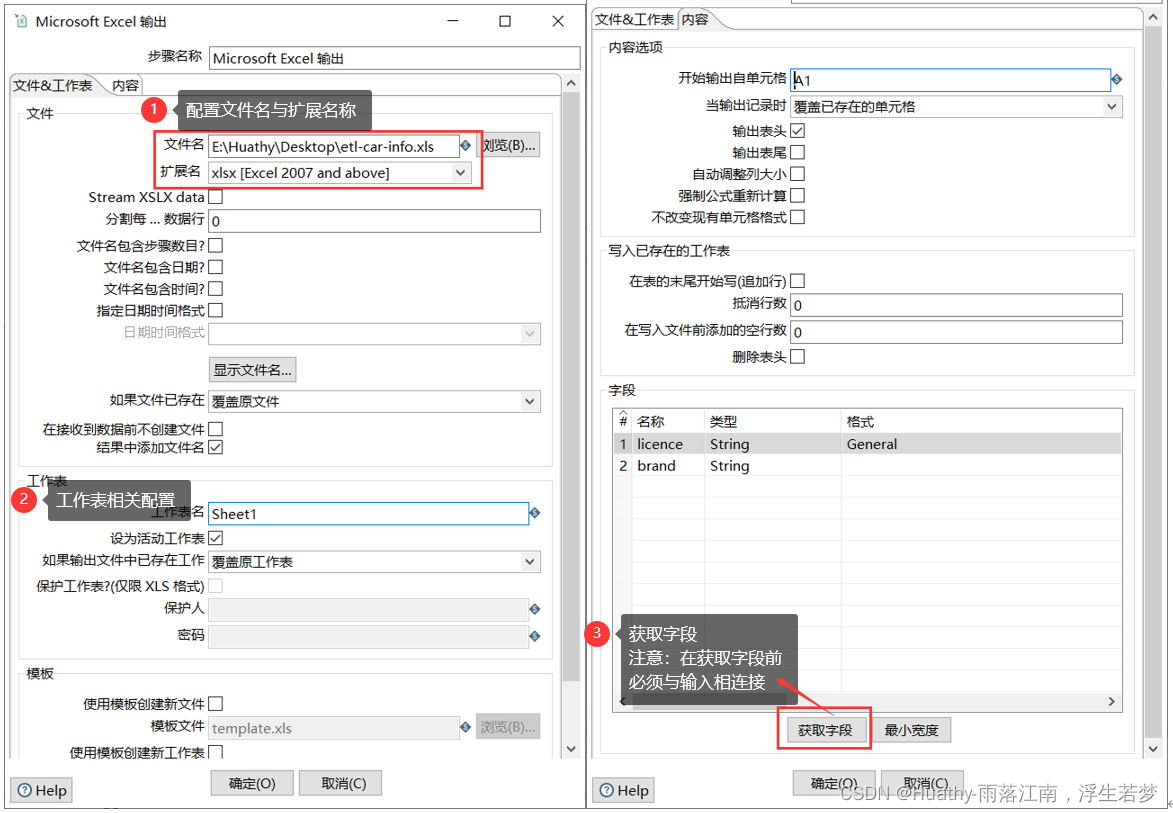The image size is (1173, 813).
Task: Click variable icon next to 工作表名 field
Action: pyautogui.click(x=534, y=513)
